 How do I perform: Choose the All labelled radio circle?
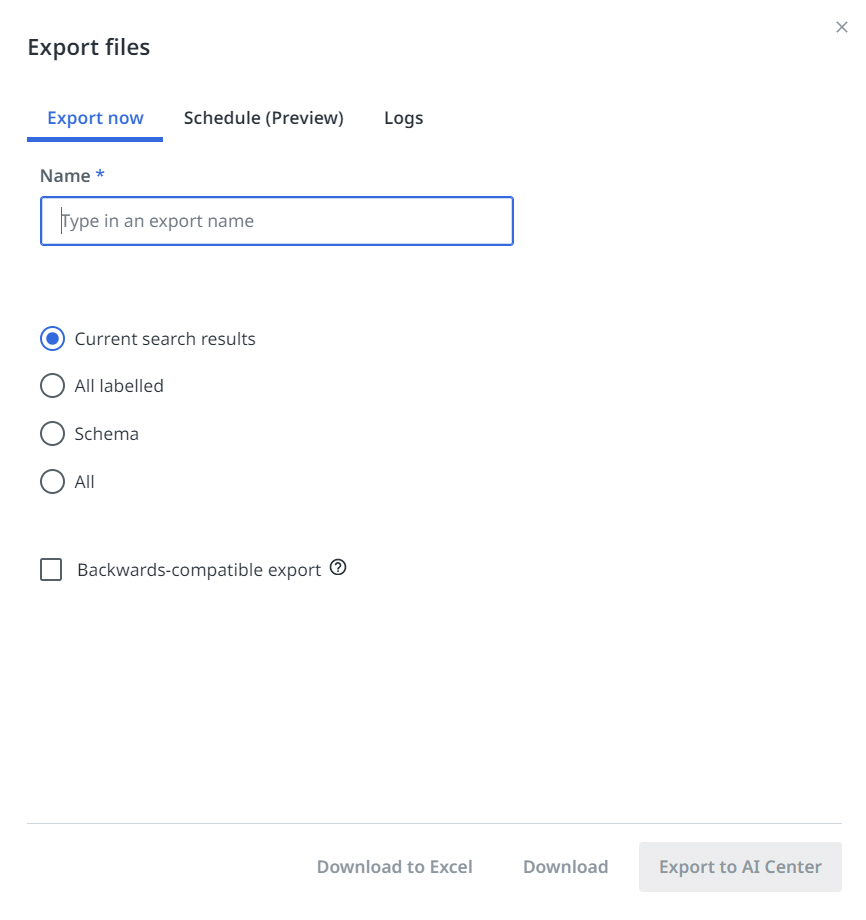52,386
